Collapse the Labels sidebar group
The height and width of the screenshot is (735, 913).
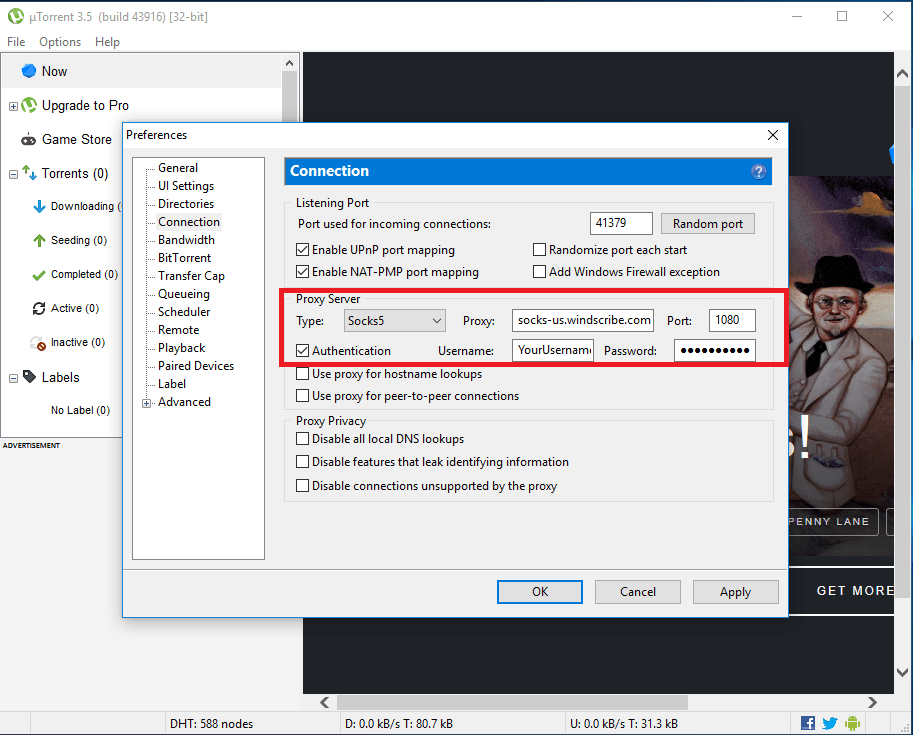click(x=13, y=379)
